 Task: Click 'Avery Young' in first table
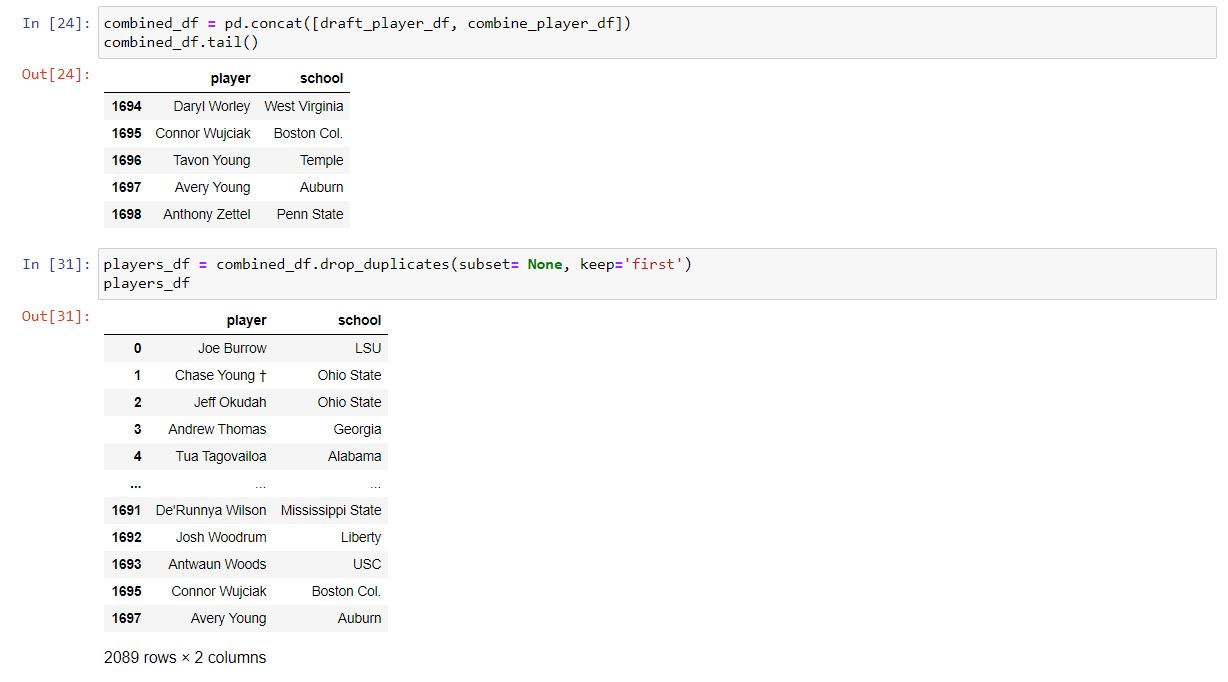point(213,187)
